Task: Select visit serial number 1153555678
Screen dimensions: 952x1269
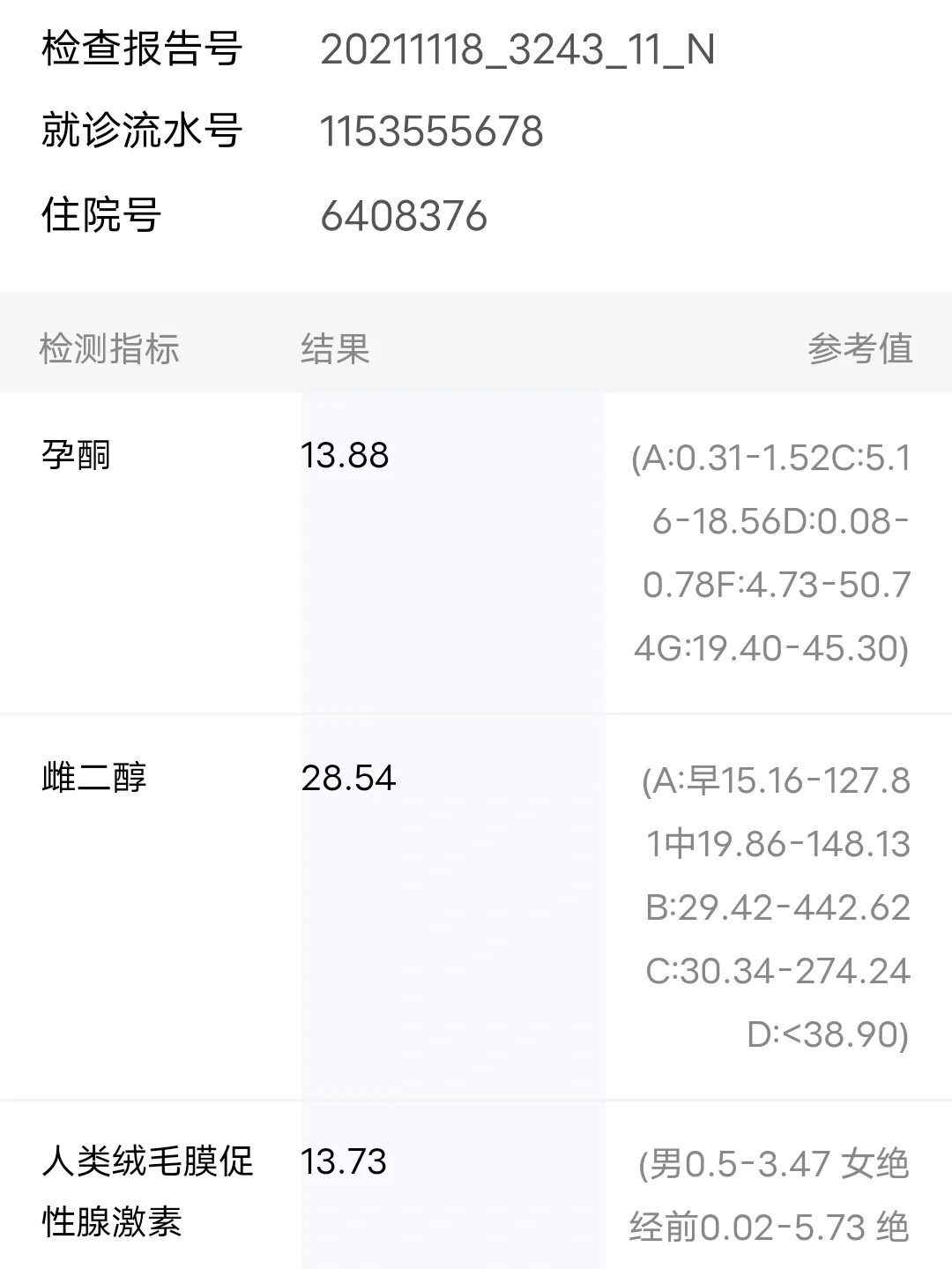Action: coord(431,132)
